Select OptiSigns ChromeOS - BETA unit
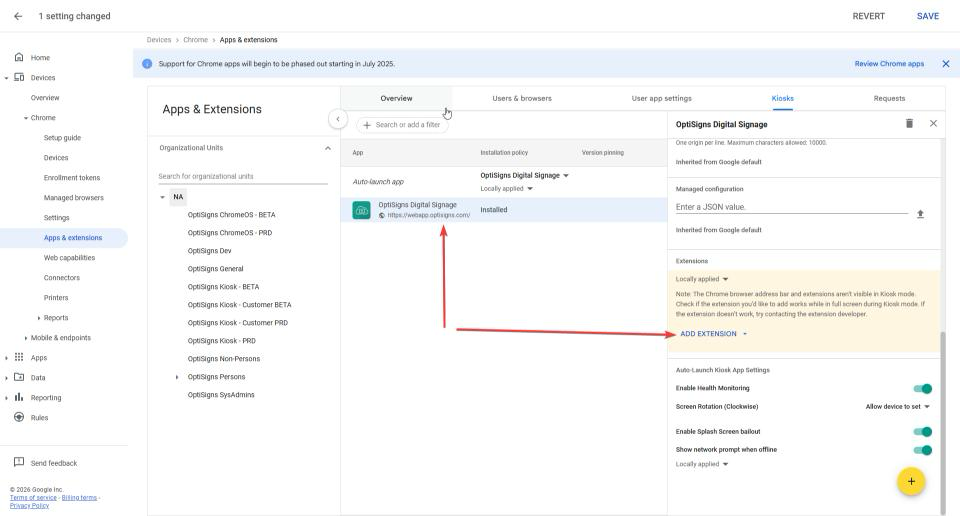 [231, 215]
